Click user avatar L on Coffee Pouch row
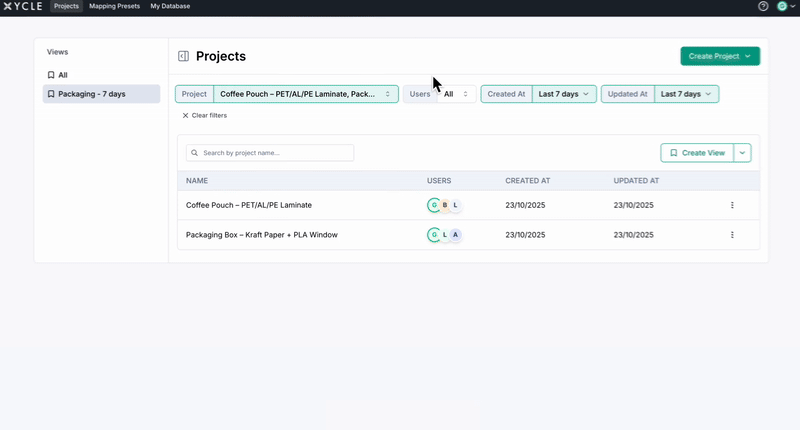Viewport: 800px width, 430px height. point(455,205)
